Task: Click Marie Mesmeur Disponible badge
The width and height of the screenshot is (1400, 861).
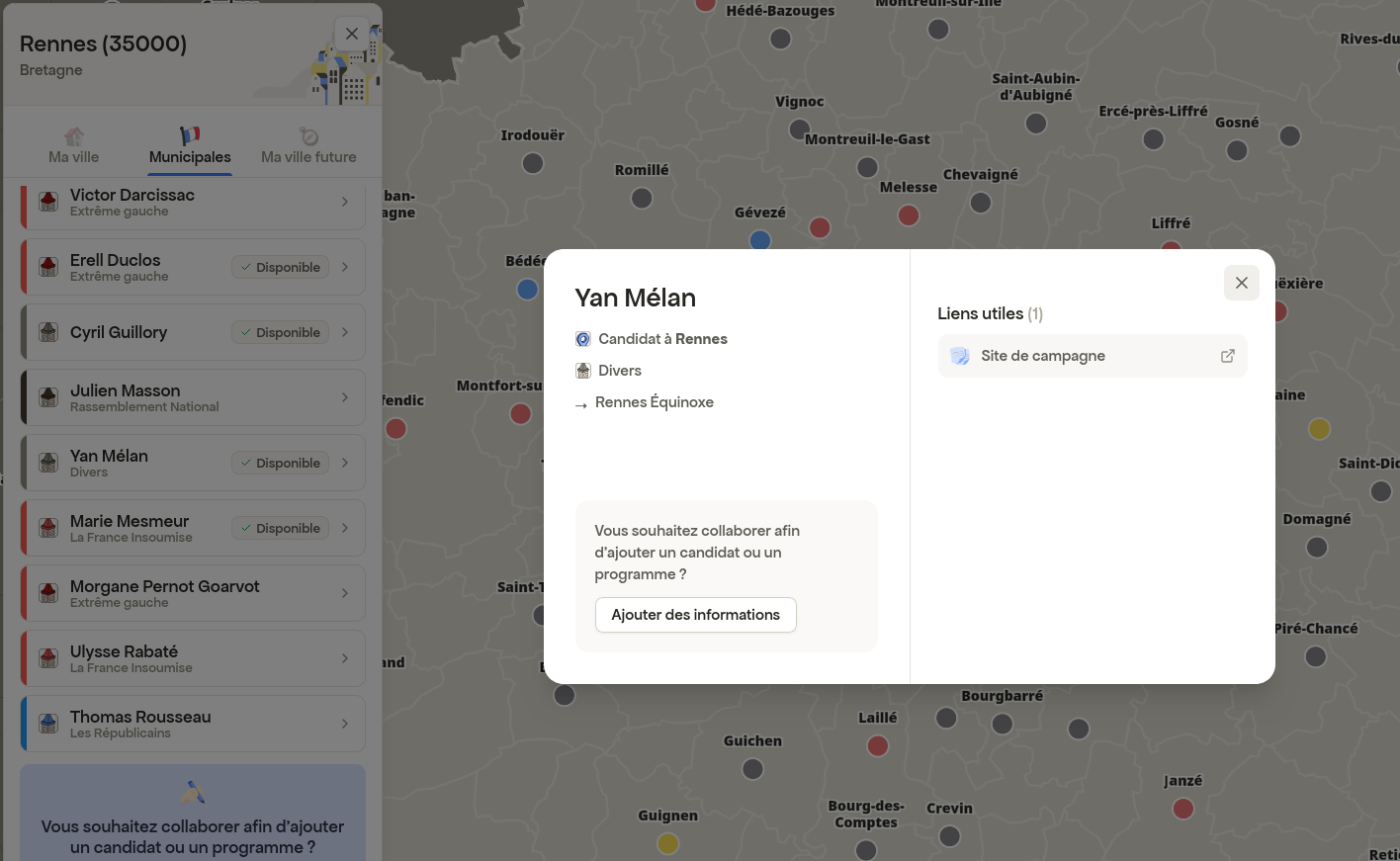Action: 281,528
